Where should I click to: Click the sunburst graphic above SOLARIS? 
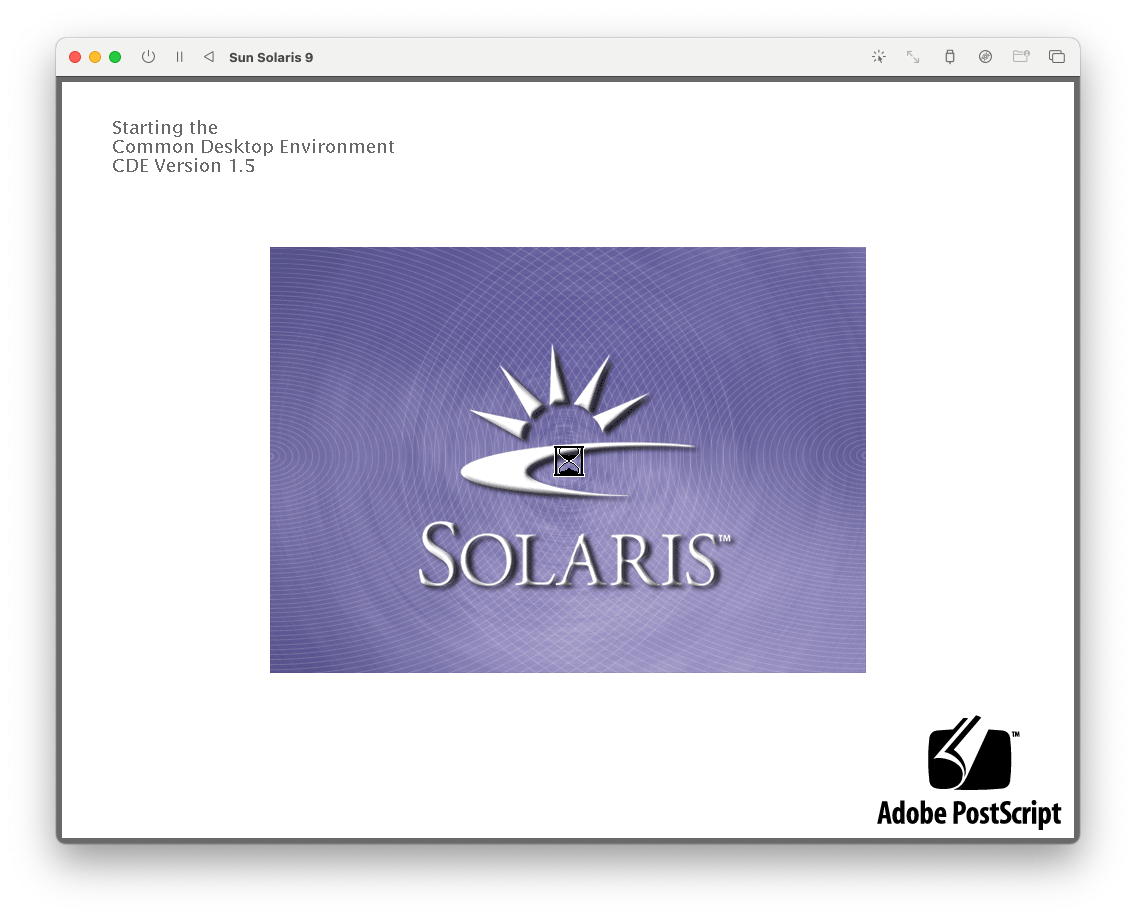click(x=568, y=390)
